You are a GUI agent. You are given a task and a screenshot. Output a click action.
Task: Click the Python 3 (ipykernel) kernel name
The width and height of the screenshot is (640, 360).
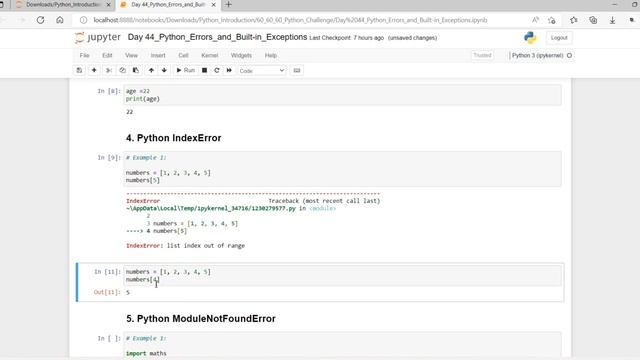point(537,55)
